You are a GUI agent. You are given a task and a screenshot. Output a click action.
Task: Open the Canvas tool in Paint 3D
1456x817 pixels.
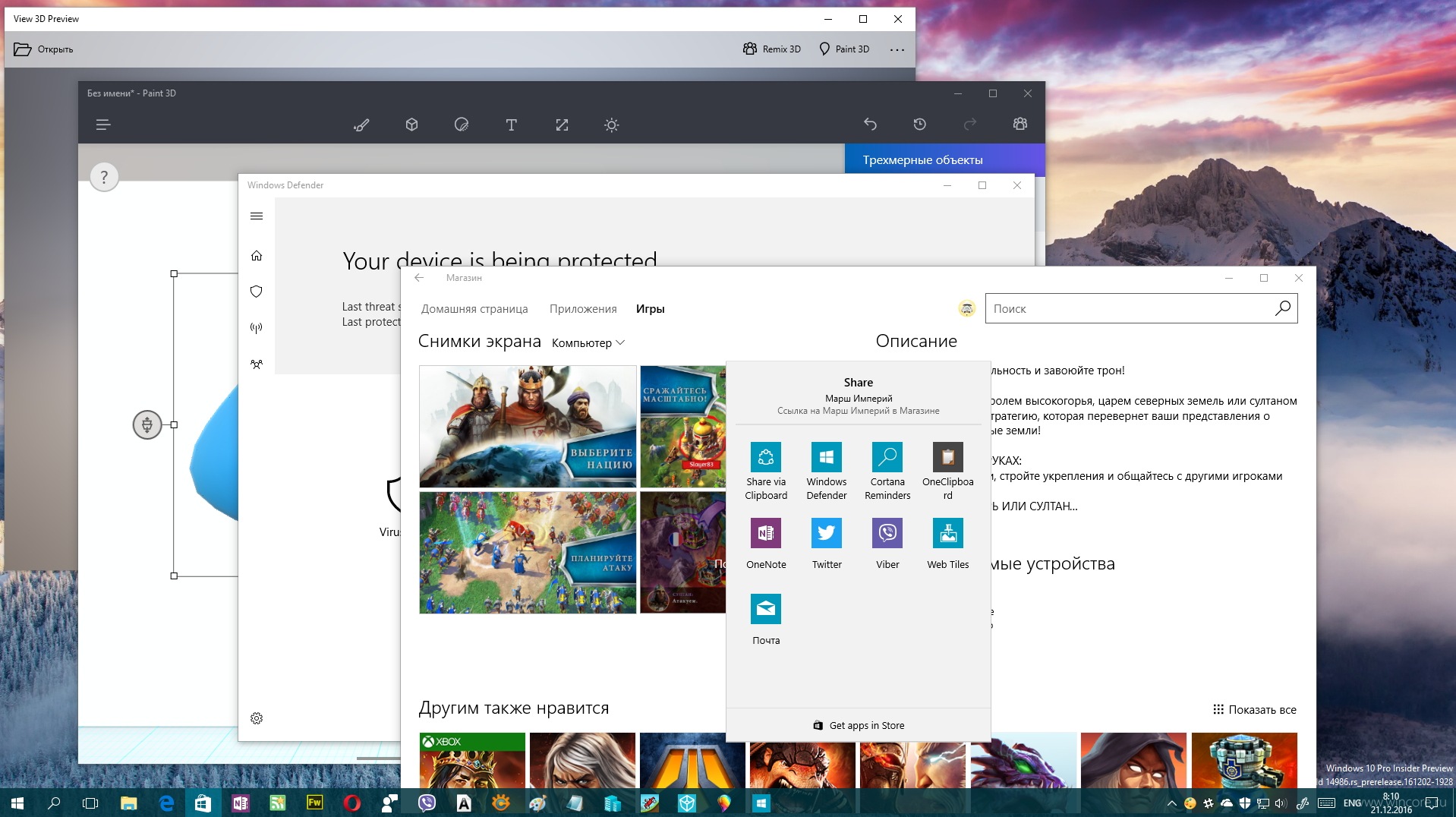tap(562, 125)
